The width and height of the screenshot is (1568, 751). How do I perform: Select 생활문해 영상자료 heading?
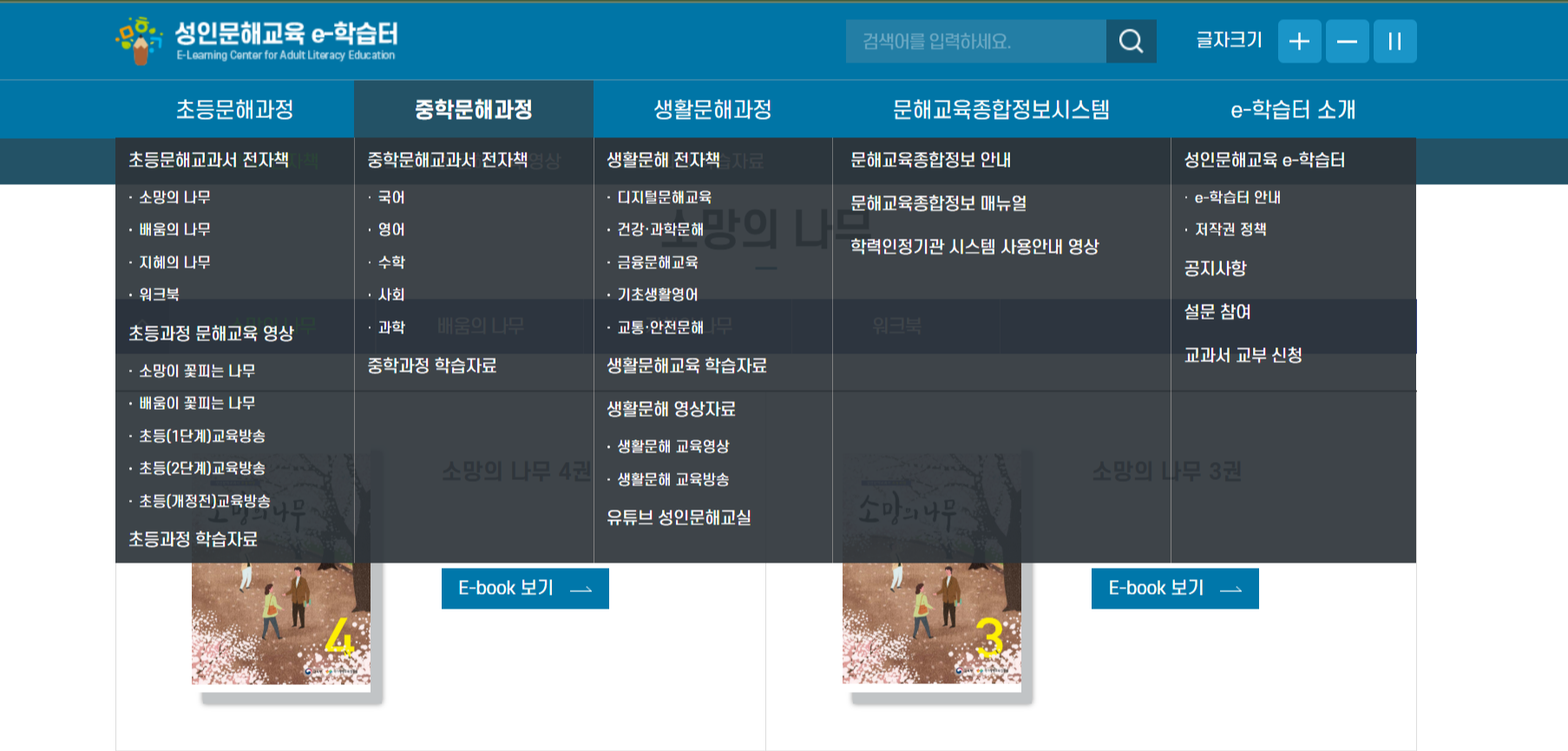click(671, 409)
